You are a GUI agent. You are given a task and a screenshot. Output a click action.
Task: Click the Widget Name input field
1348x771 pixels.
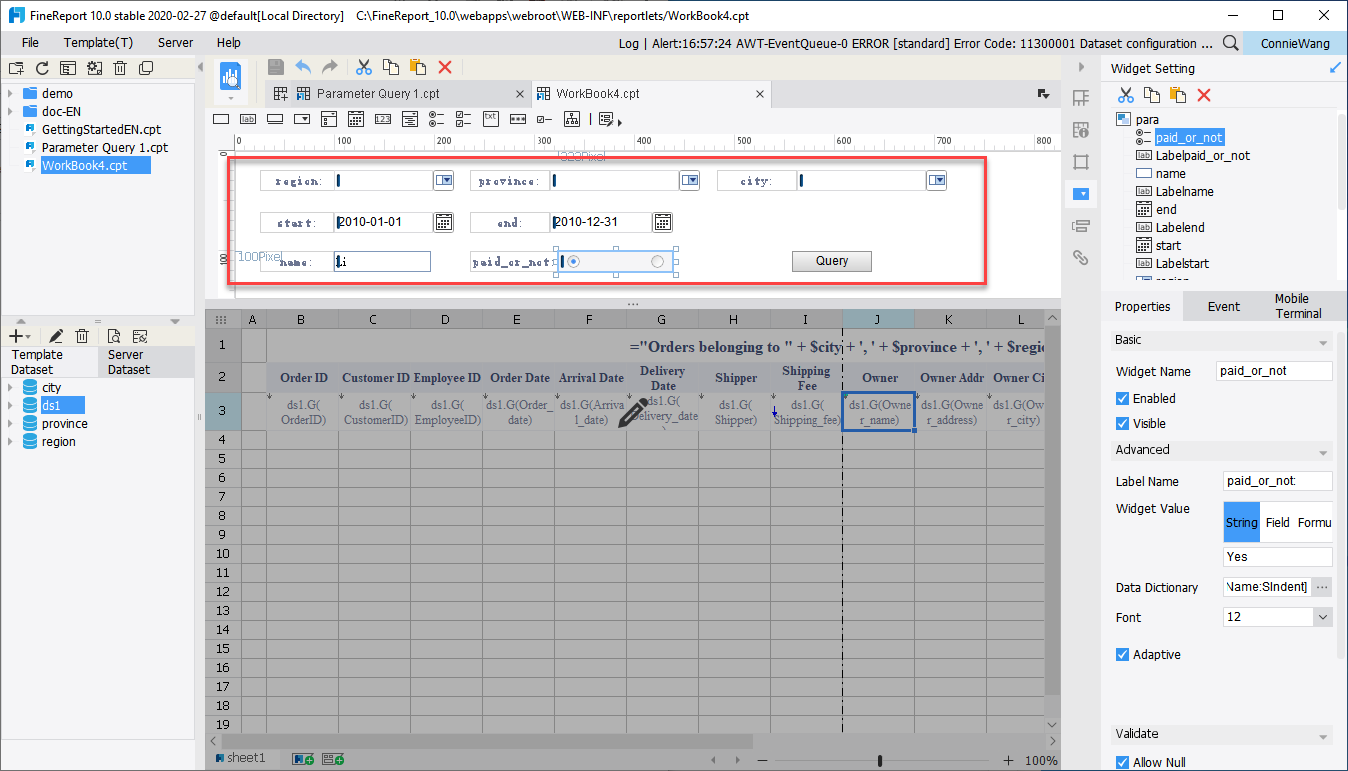pos(1275,371)
